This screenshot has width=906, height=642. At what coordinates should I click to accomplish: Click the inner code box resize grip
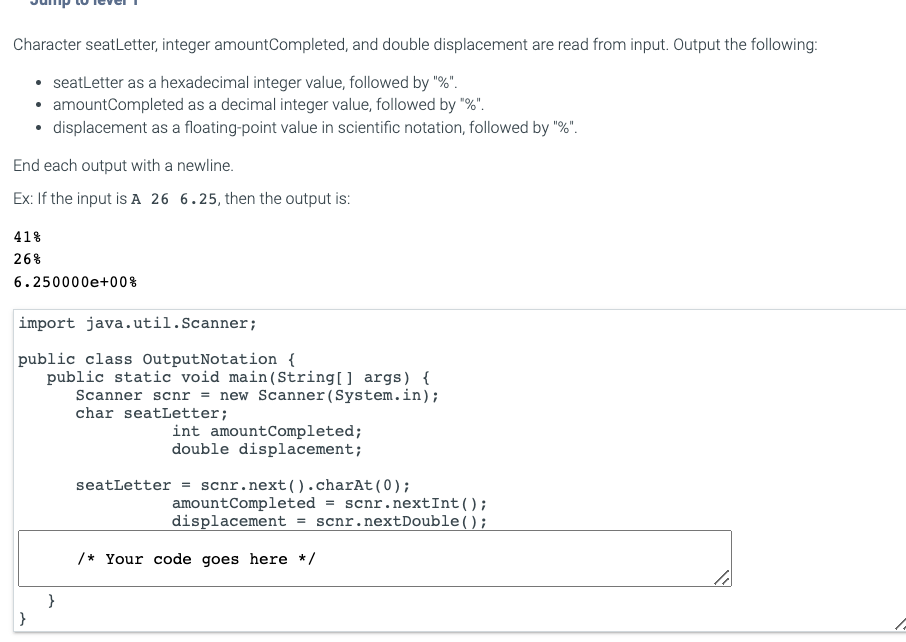[723, 577]
